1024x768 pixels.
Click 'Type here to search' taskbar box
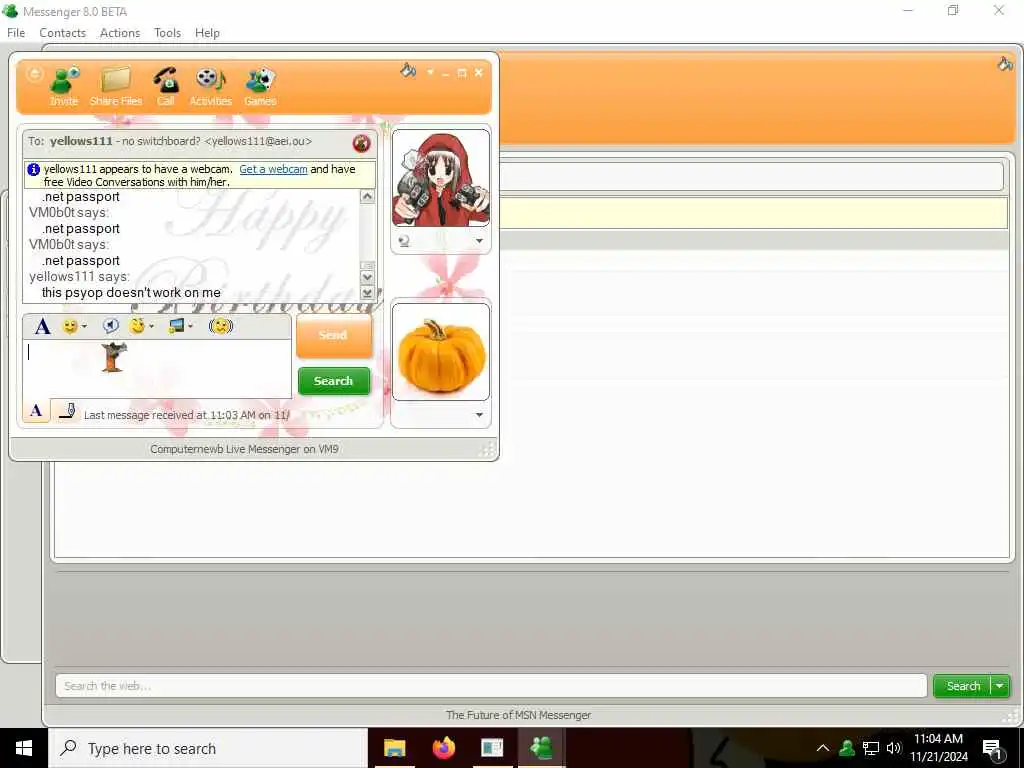pos(208,748)
